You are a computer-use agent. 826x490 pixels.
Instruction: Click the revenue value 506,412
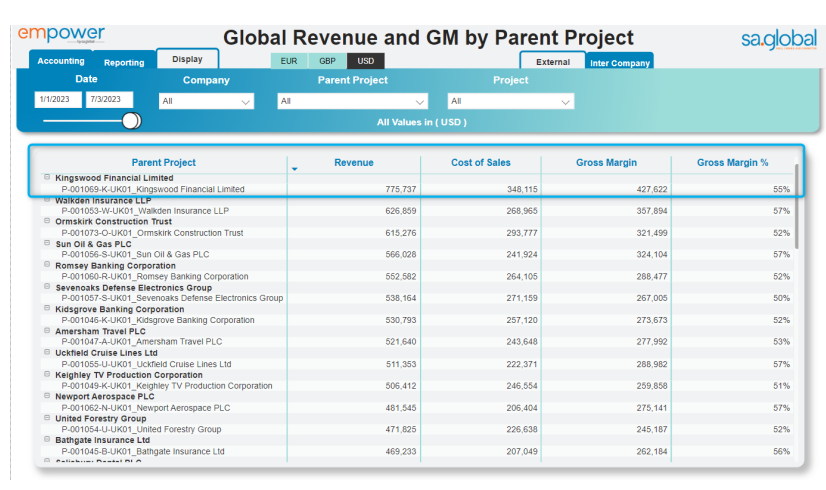[400, 386]
